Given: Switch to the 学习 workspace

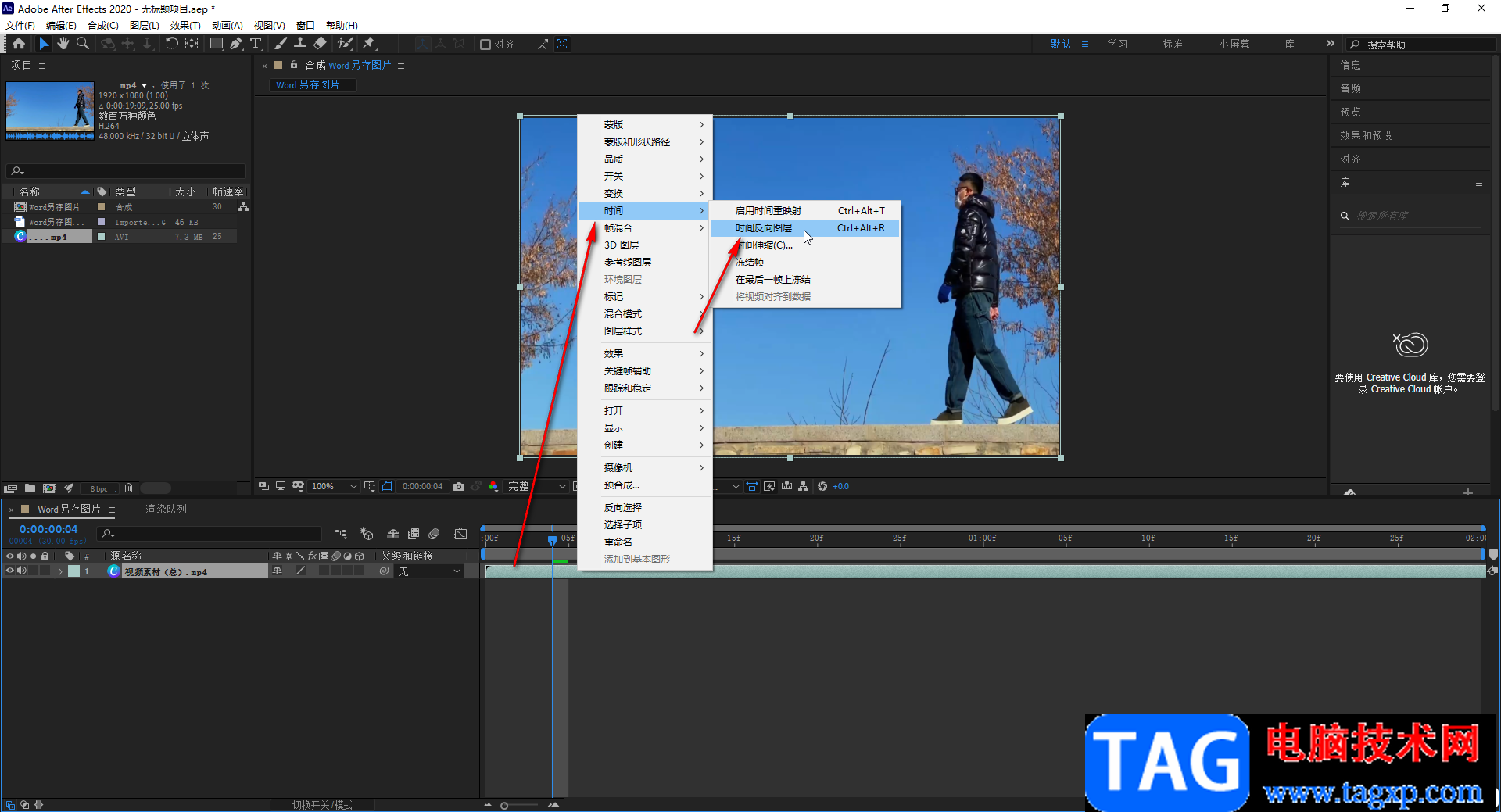Looking at the screenshot, I should pyautogui.click(x=1117, y=44).
